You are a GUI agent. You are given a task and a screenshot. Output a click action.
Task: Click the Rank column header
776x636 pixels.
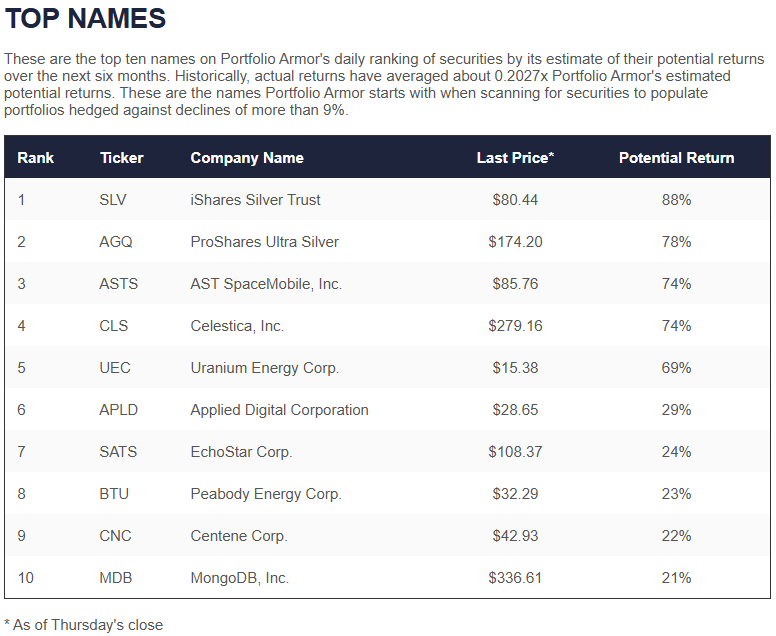coord(35,158)
